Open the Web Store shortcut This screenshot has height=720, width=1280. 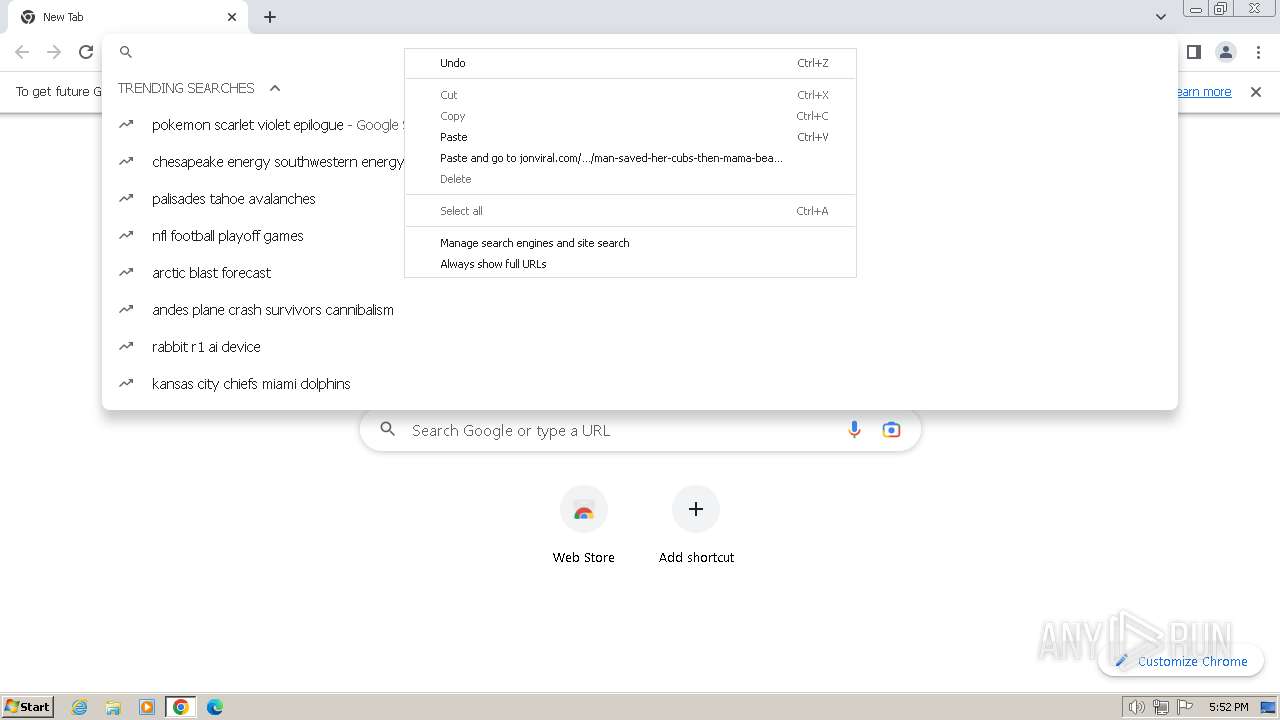[x=584, y=525]
